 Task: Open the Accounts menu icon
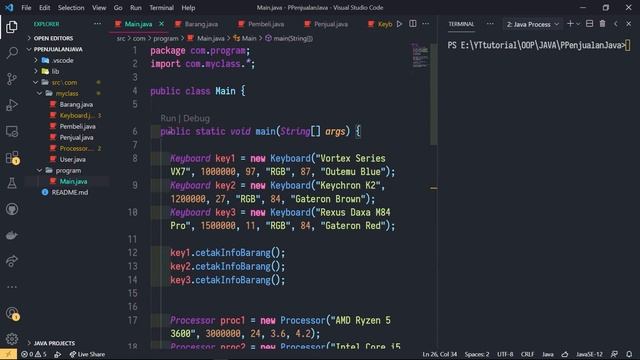tap(12, 313)
